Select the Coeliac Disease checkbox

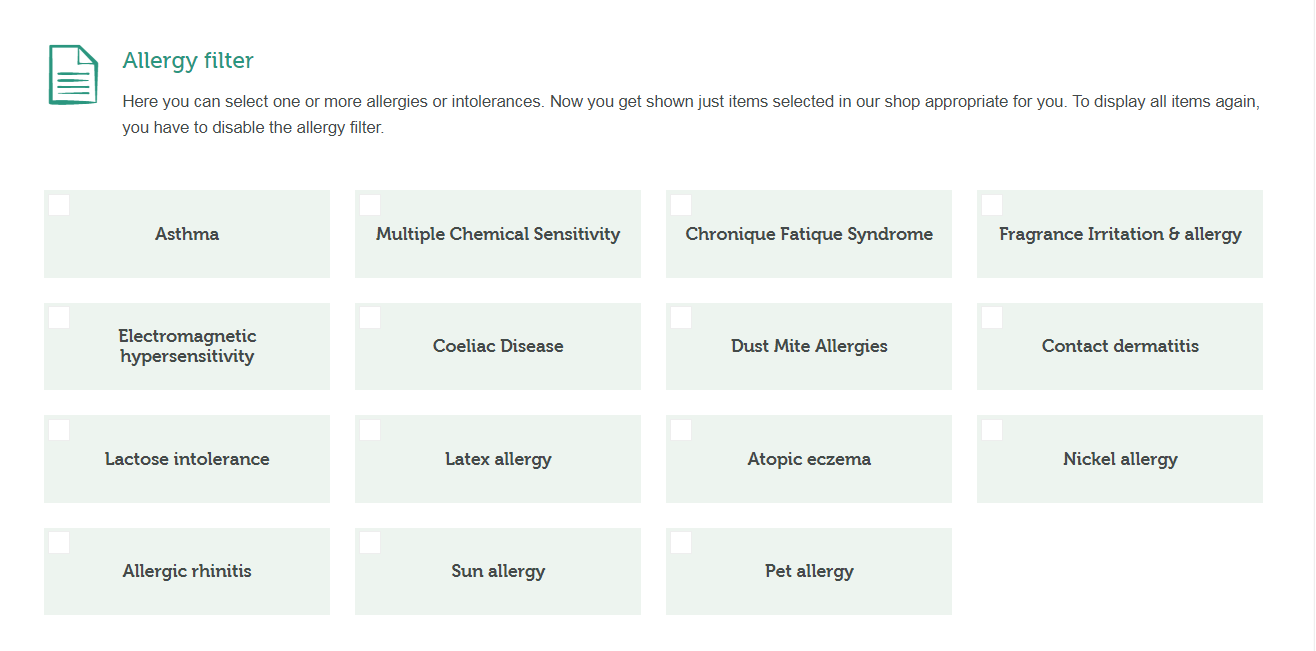pos(370,318)
